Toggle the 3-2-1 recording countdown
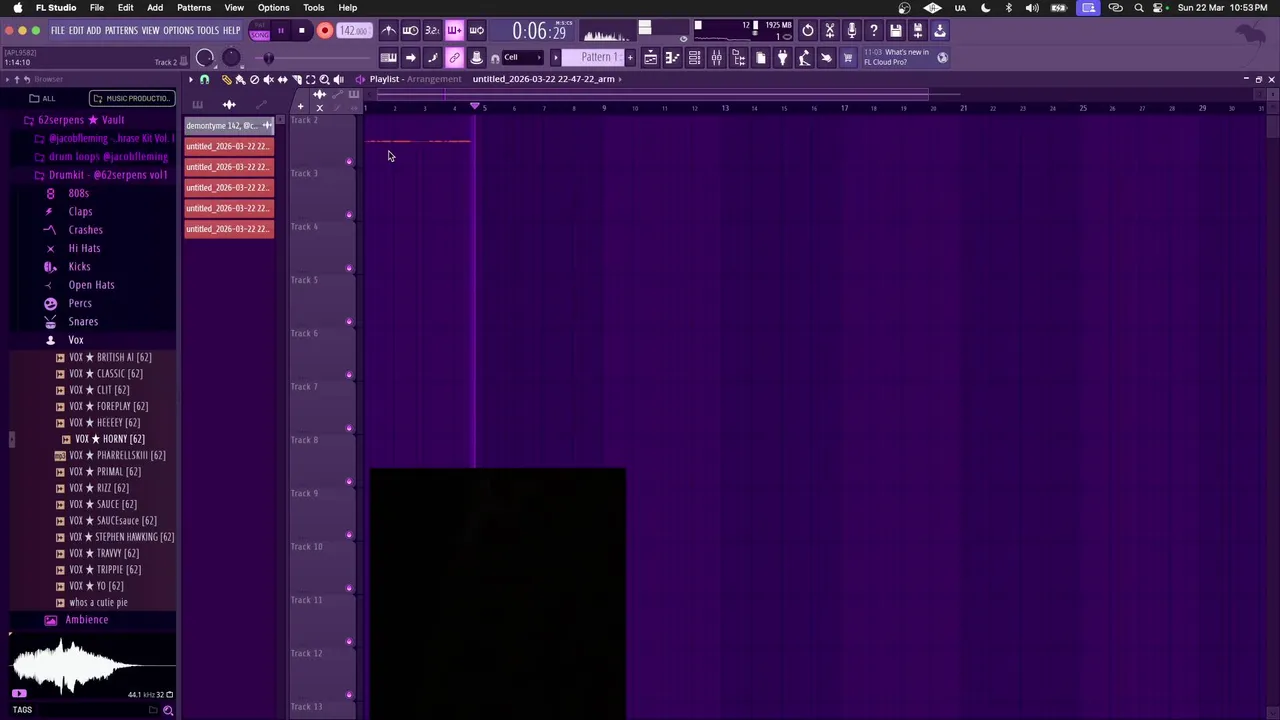This screenshot has width=1280, height=720. pos(432,31)
